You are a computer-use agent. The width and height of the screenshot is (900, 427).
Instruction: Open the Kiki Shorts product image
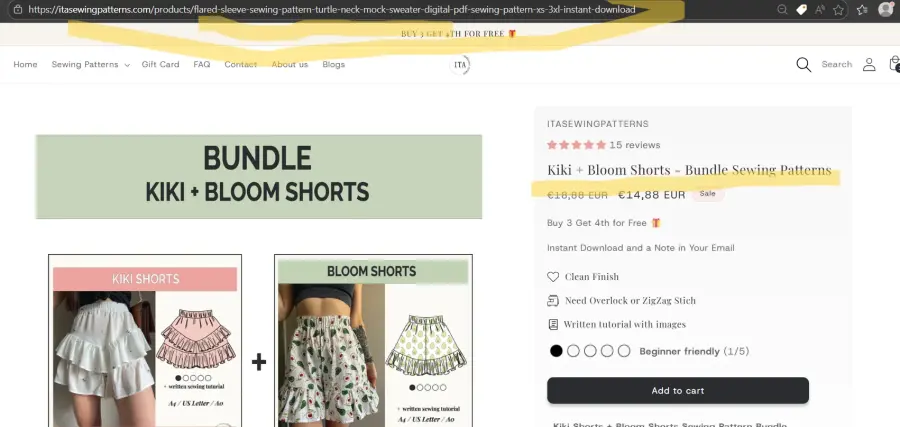coord(145,340)
